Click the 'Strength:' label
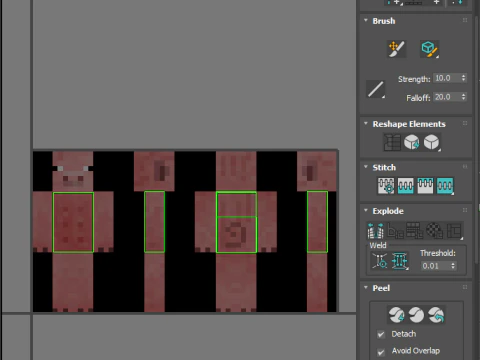The height and width of the screenshot is (360, 480). [414, 79]
